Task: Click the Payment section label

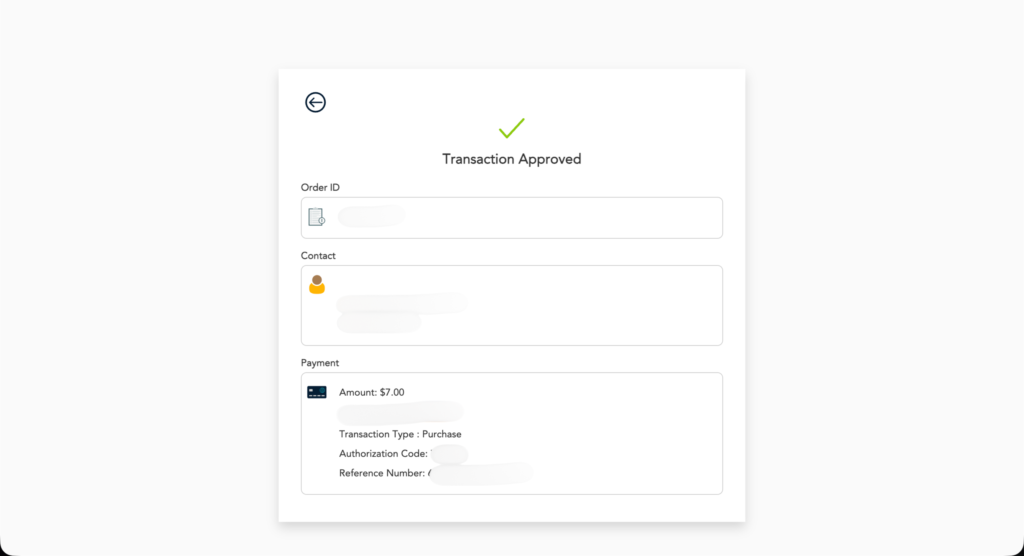Action: [320, 363]
